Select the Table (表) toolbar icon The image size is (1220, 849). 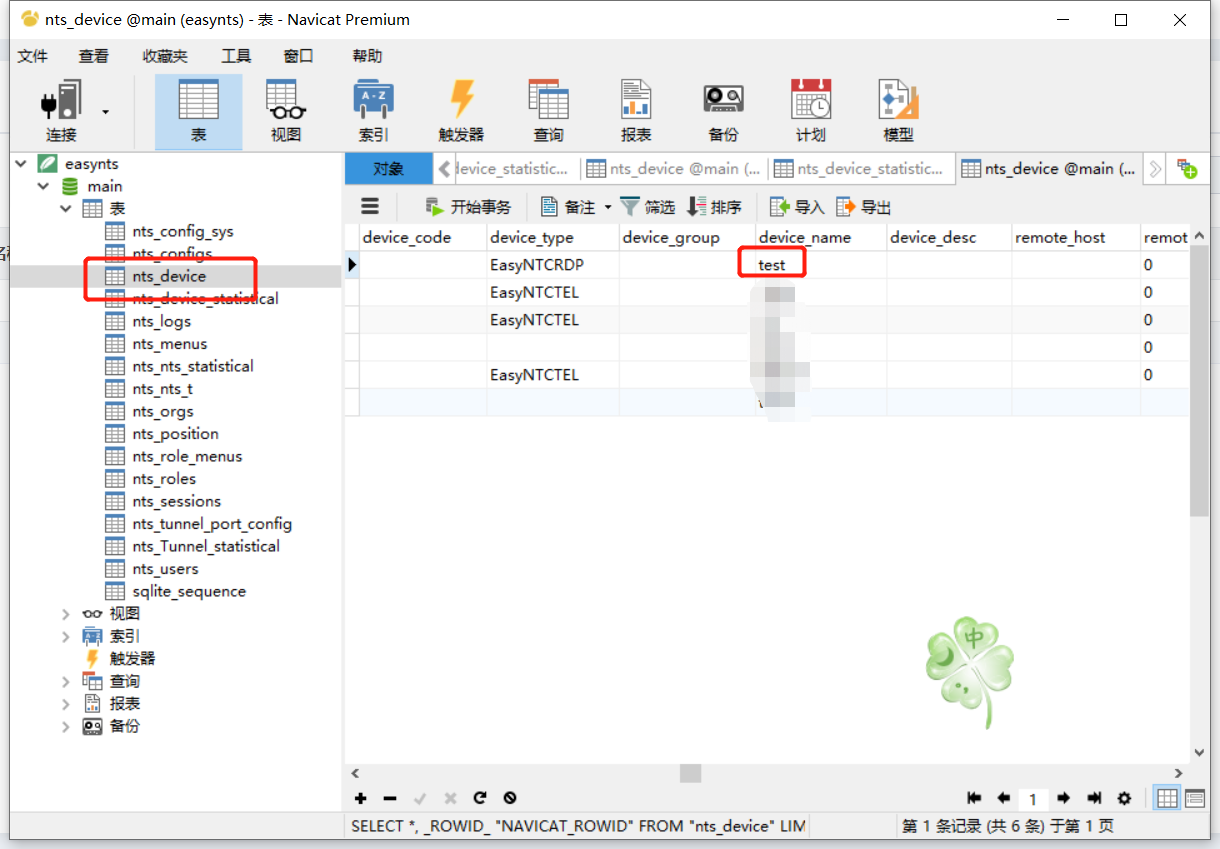198,111
